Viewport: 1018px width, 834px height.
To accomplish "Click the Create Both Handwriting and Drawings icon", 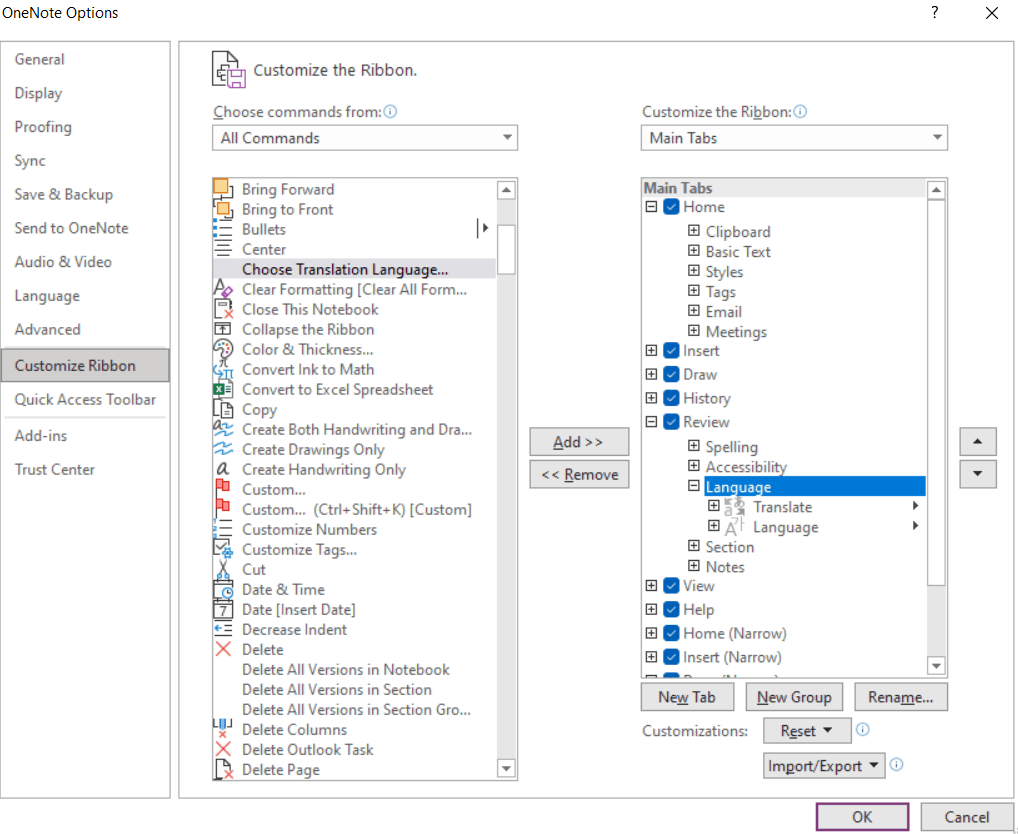I will pyautogui.click(x=223, y=429).
